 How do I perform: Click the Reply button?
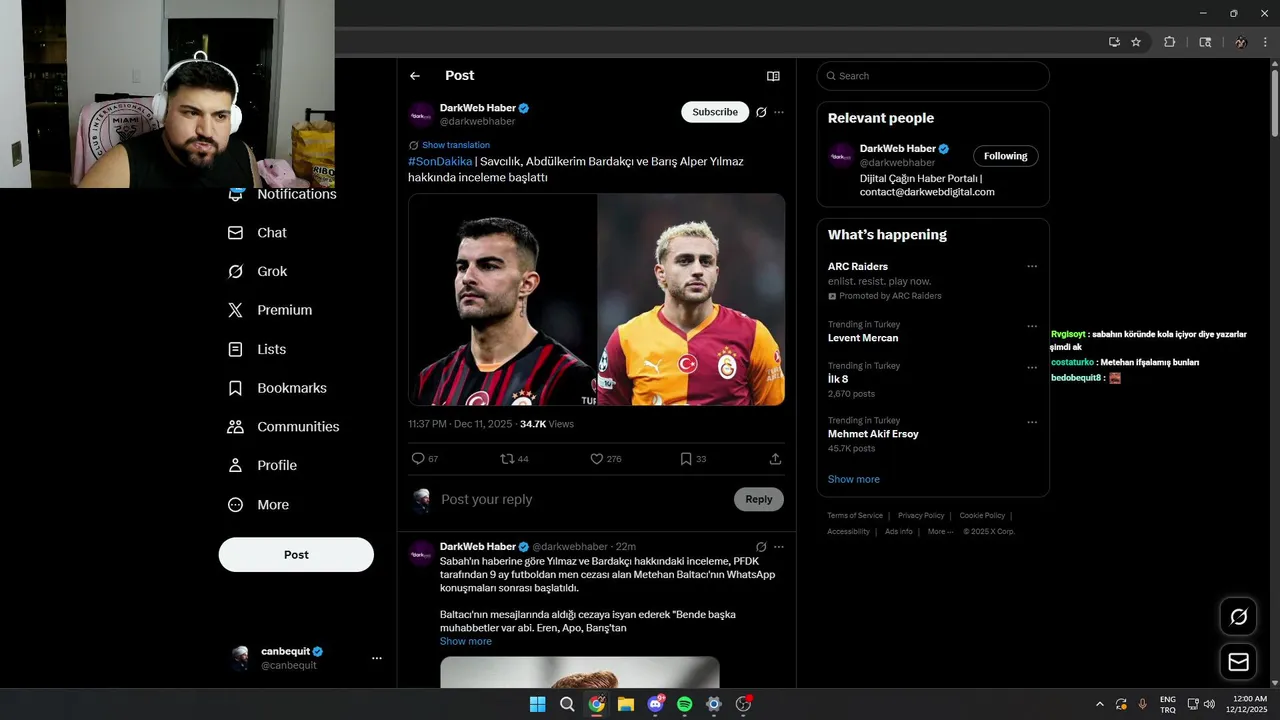pos(758,499)
